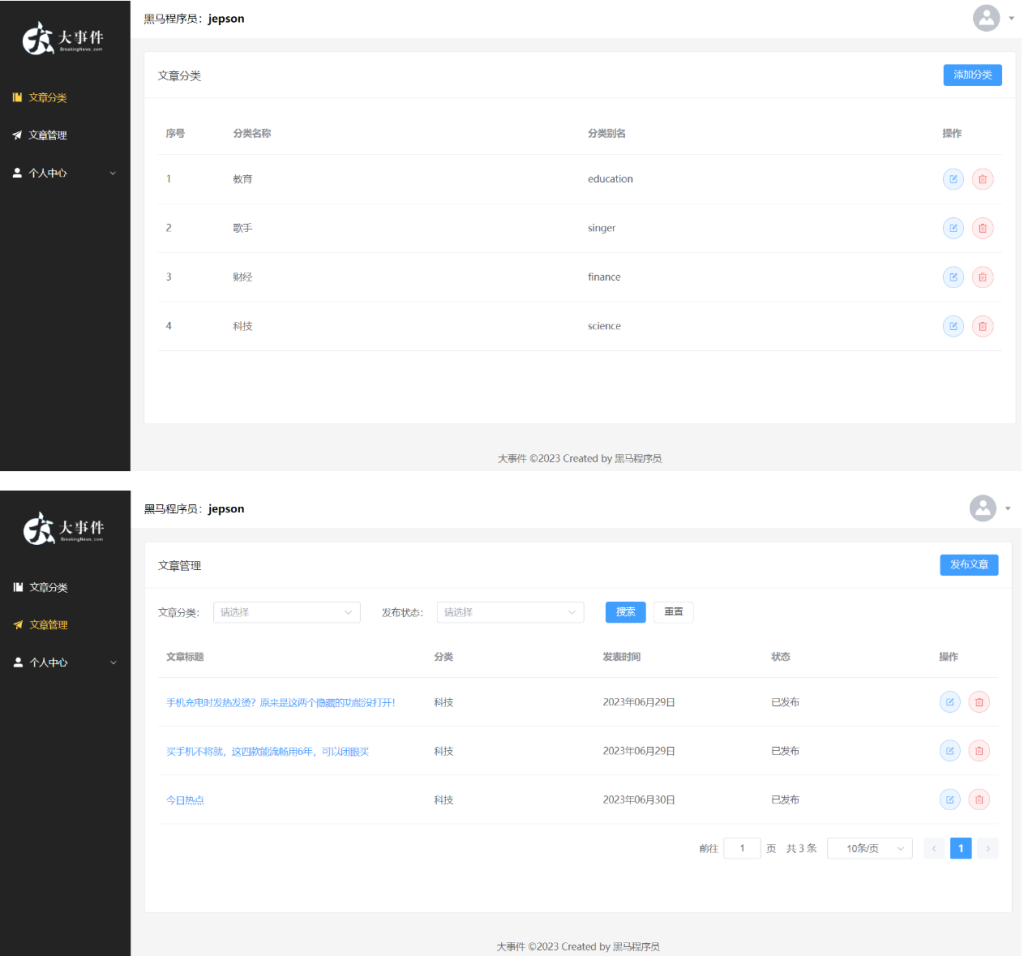Click trash icon in 科技 category row

click(x=982, y=326)
